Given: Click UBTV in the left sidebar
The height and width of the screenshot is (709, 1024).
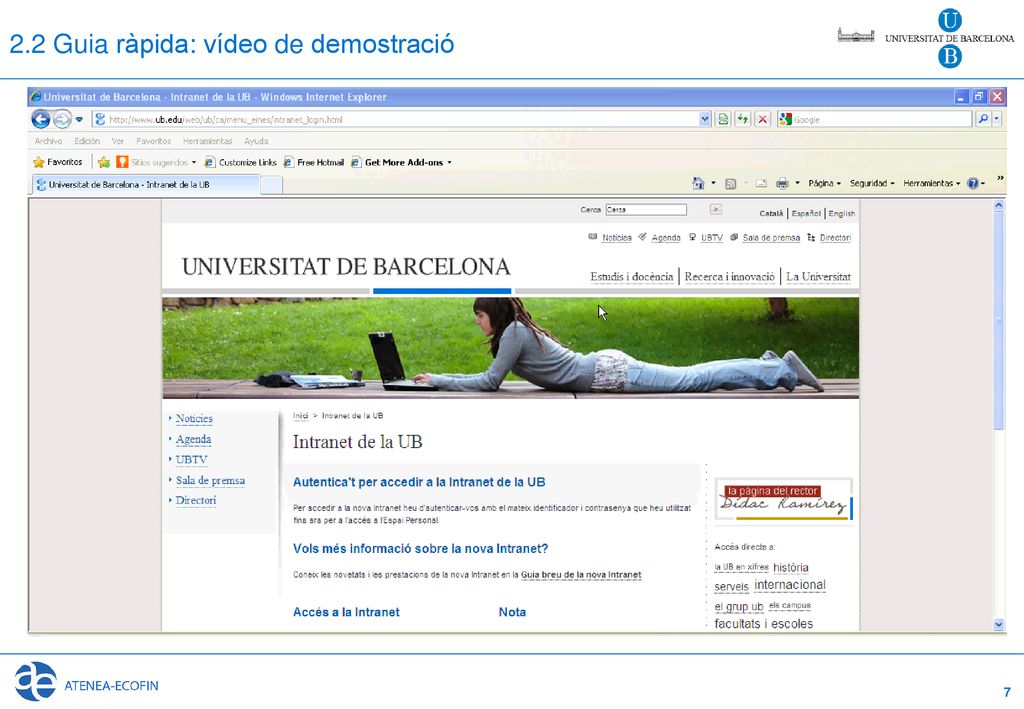Looking at the screenshot, I should tap(191, 460).
